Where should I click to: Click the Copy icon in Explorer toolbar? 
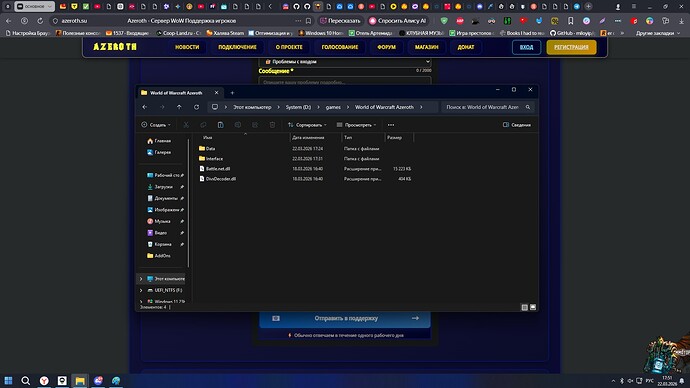click(203, 125)
